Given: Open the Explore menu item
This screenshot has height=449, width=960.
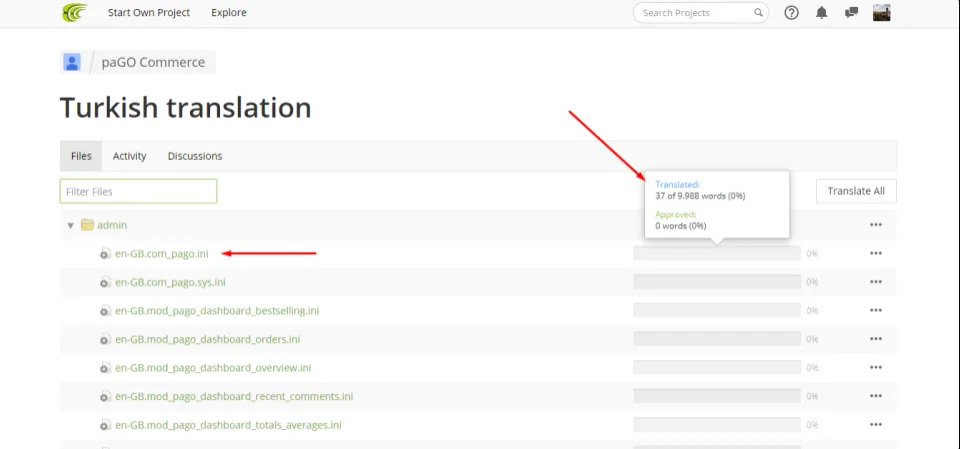Looking at the screenshot, I should click(x=229, y=12).
